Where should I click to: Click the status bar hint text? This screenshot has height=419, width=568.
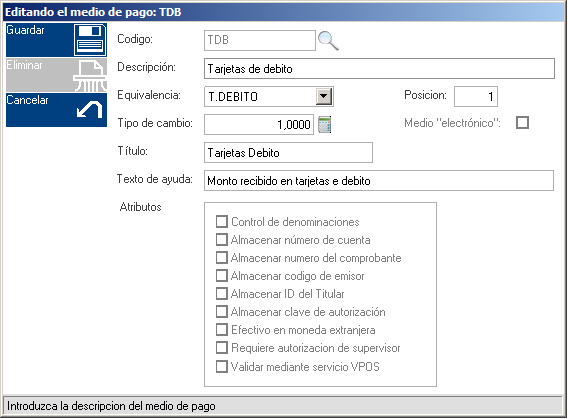(x=111, y=406)
